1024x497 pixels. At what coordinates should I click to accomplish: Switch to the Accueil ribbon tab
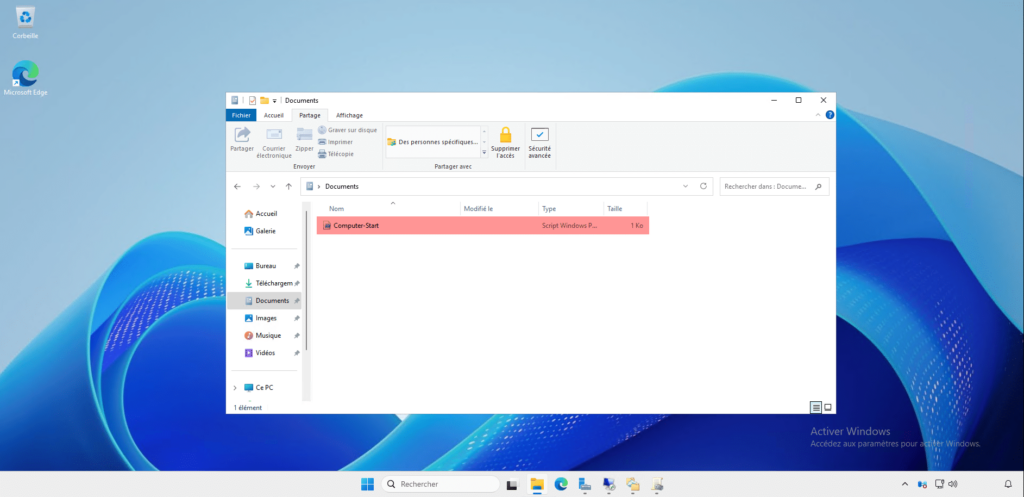(x=274, y=115)
